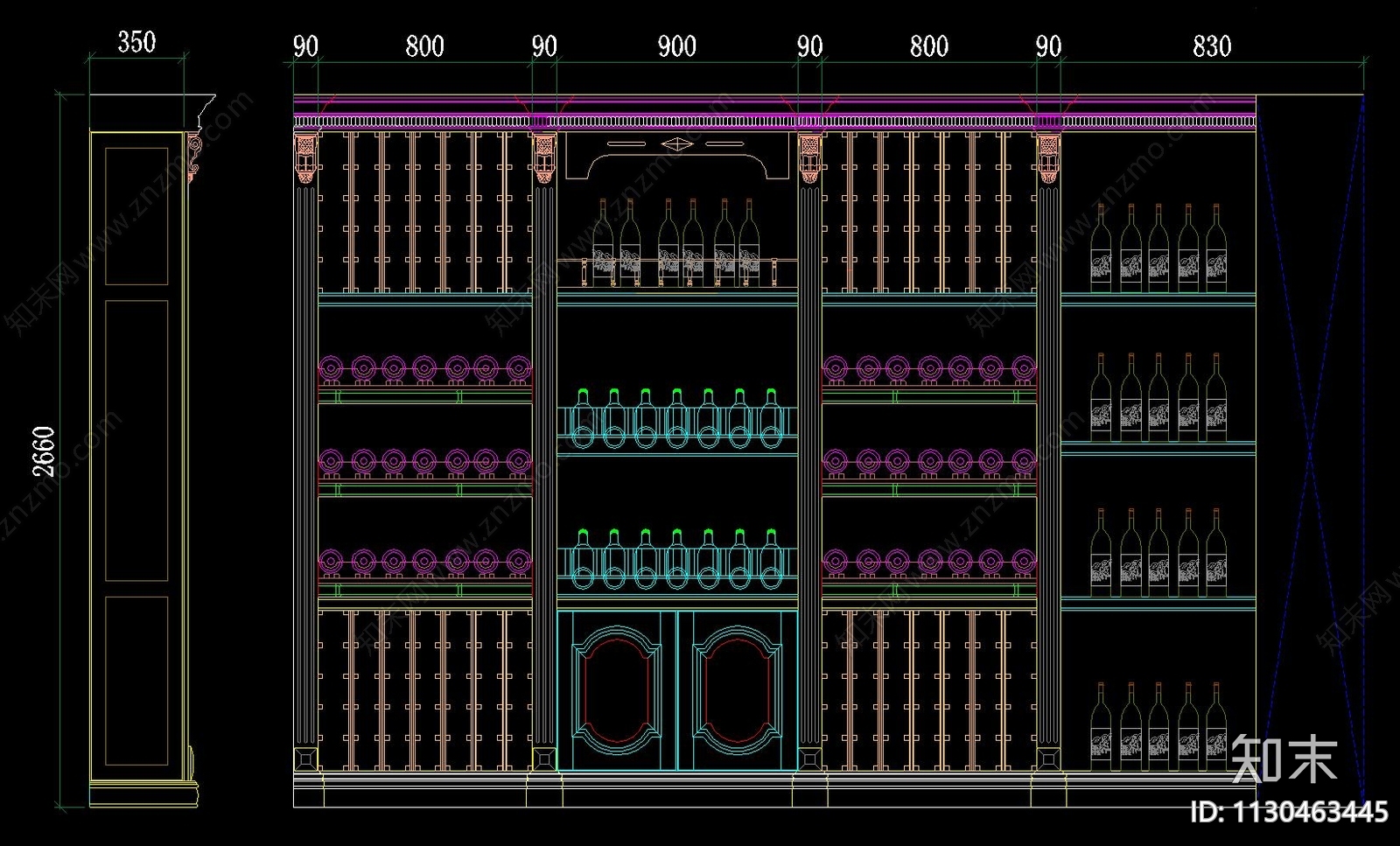Select the left cabinet door panel in center bay

coord(617,691)
